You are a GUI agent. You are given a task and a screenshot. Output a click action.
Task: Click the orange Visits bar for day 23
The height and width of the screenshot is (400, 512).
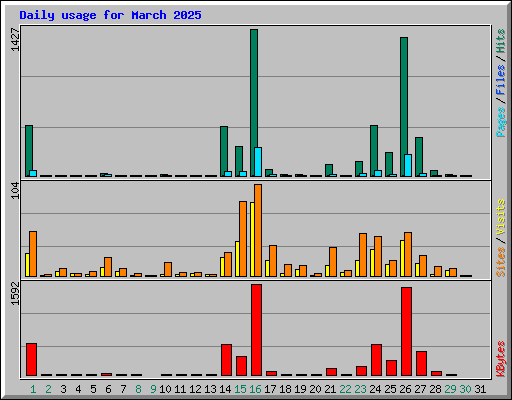point(363,255)
